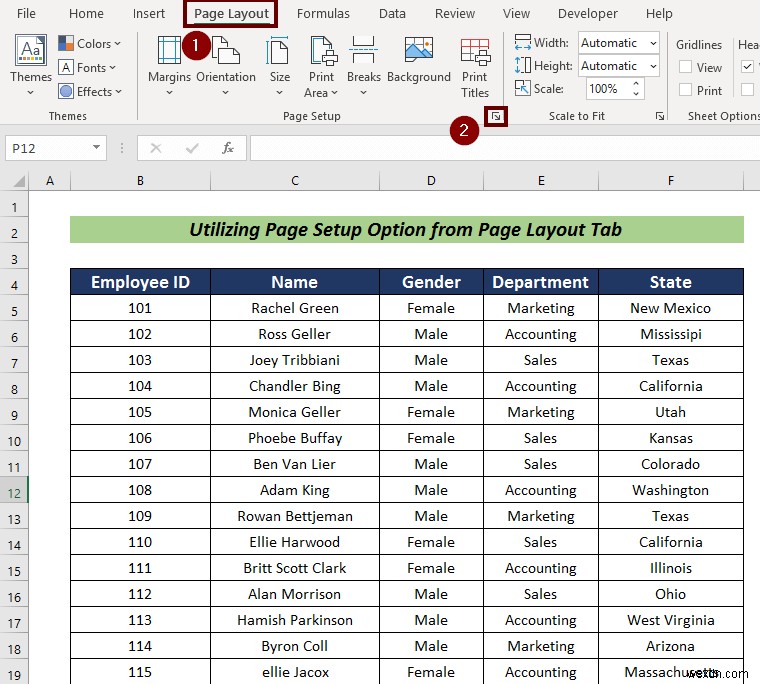Click the Select All corner triangle
Image resolution: width=760 pixels, height=684 pixels.
(18, 181)
